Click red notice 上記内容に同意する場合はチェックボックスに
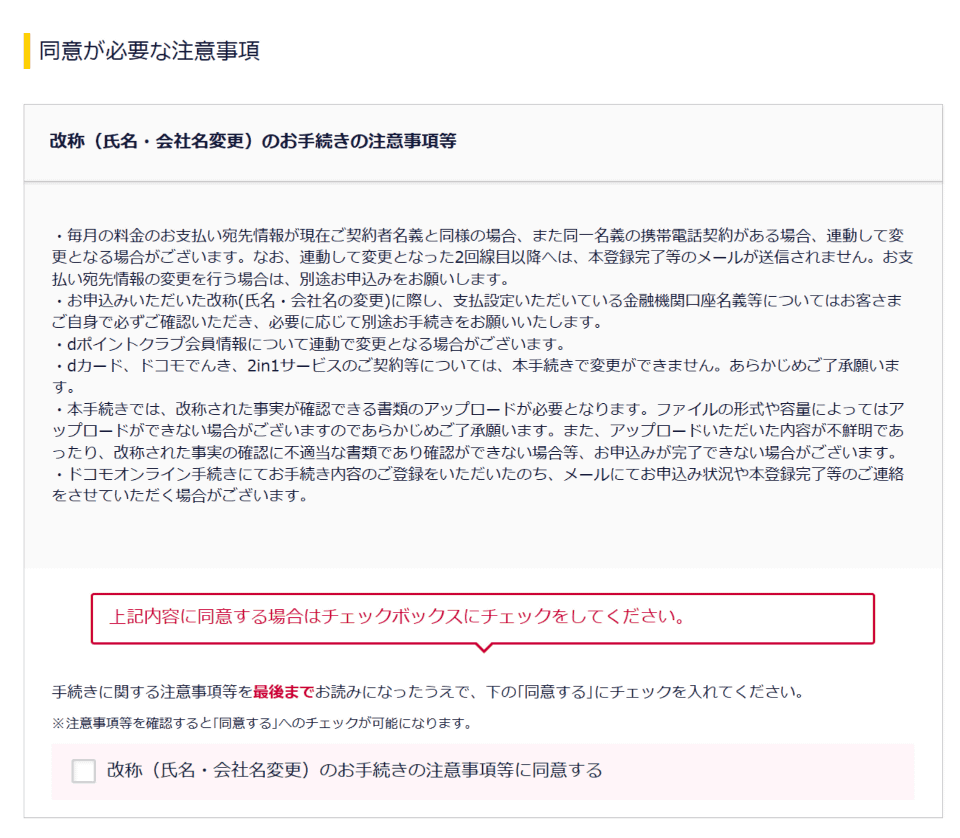This screenshot has height=838, width=960. coord(482,618)
